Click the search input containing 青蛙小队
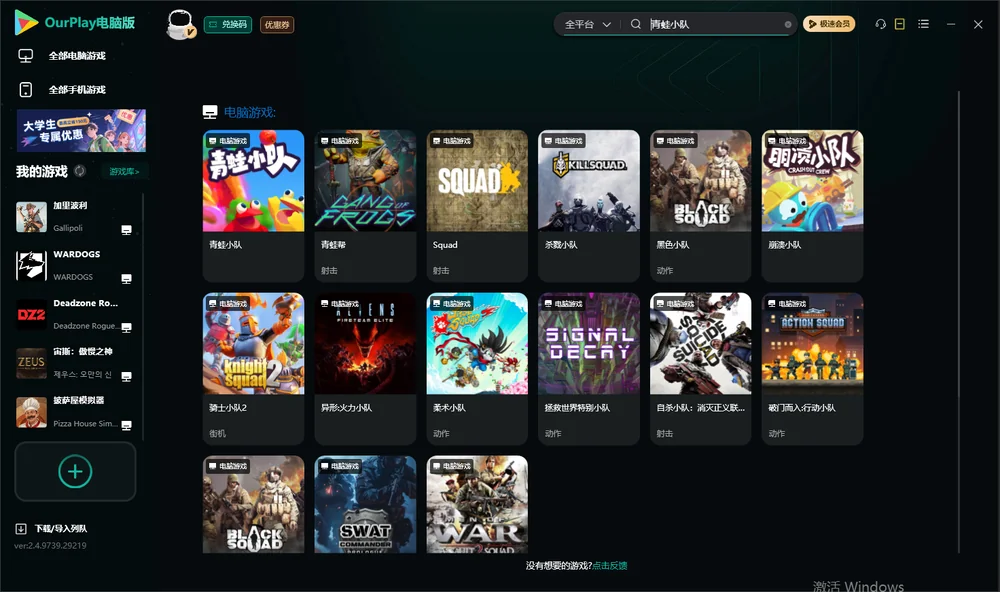 714,24
